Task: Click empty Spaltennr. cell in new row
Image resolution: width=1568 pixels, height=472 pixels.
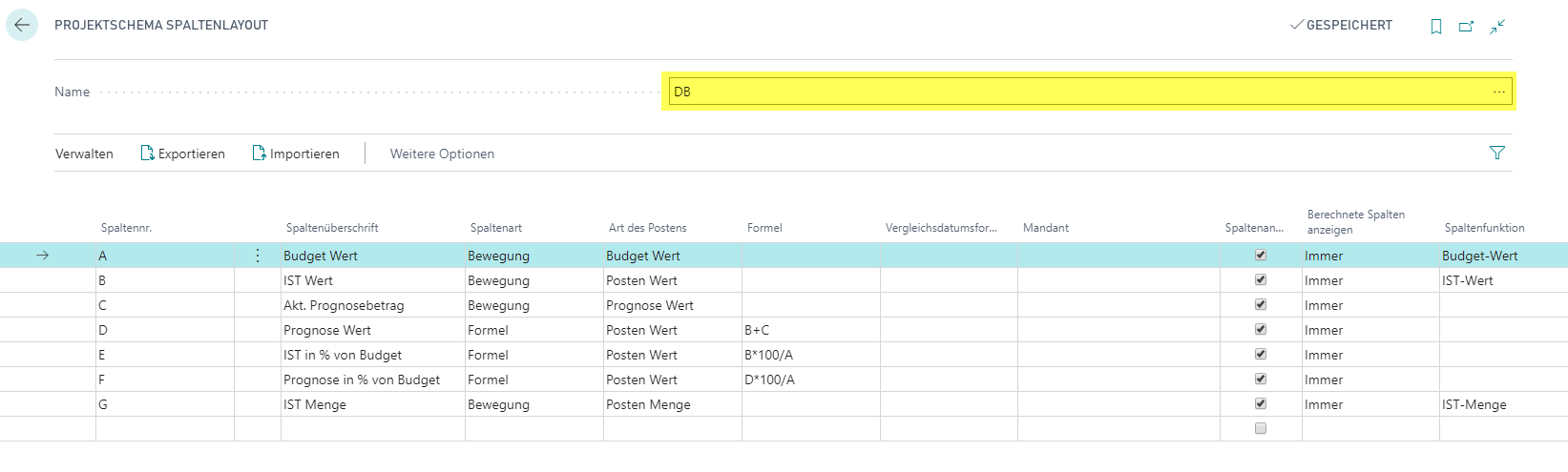Action: coord(165,429)
